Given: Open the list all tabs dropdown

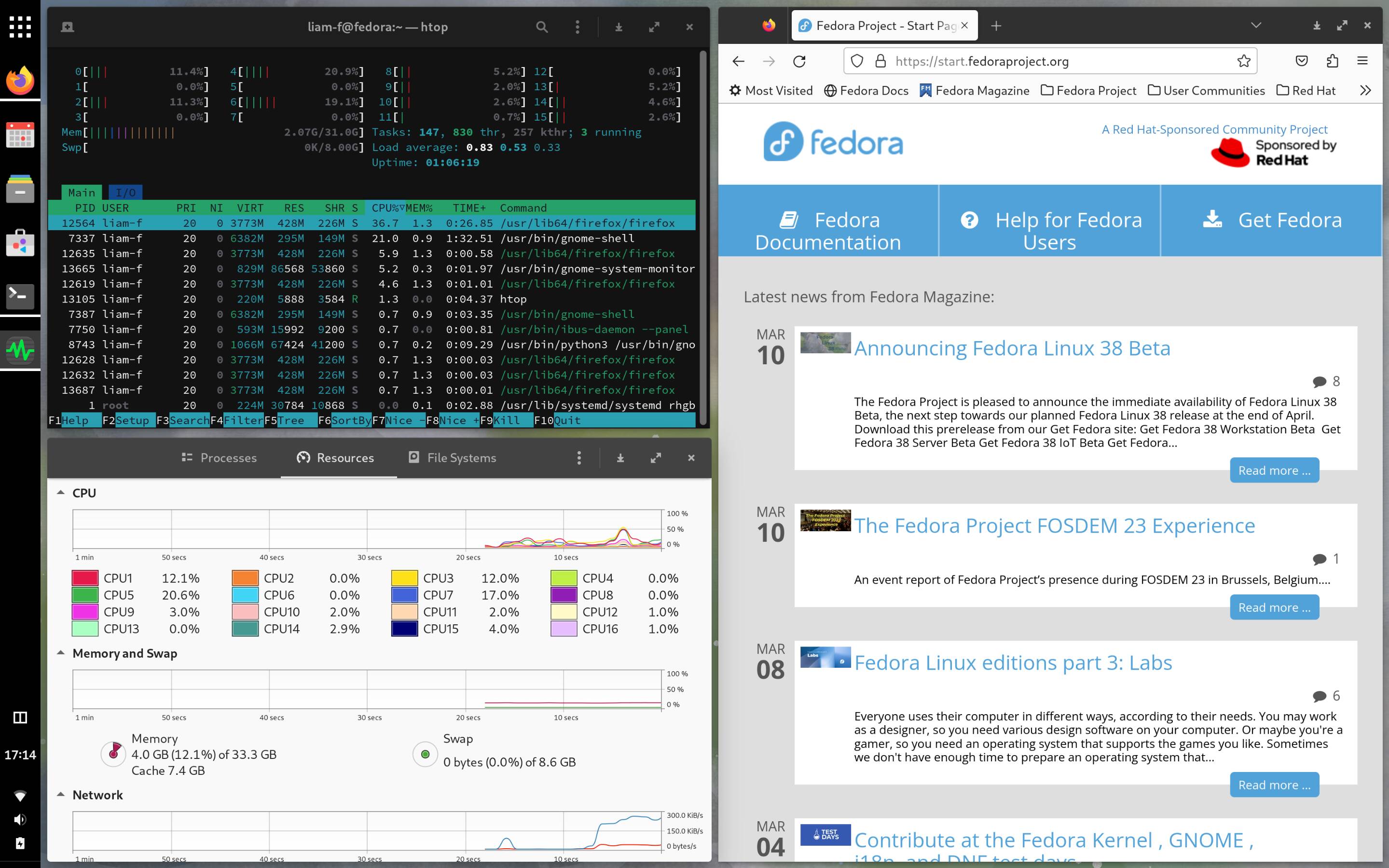Looking at the screenshot, I should 1256,26.
